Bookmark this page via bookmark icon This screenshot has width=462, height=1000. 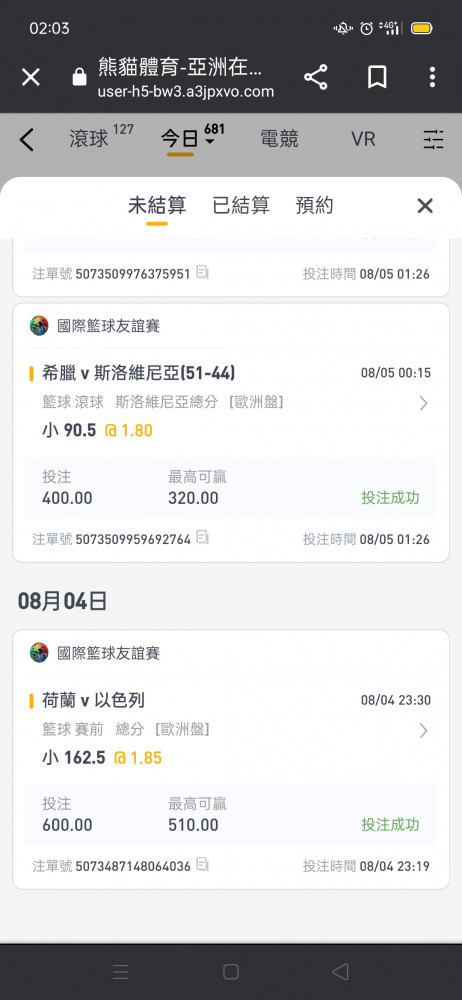[x=377, y=77]
